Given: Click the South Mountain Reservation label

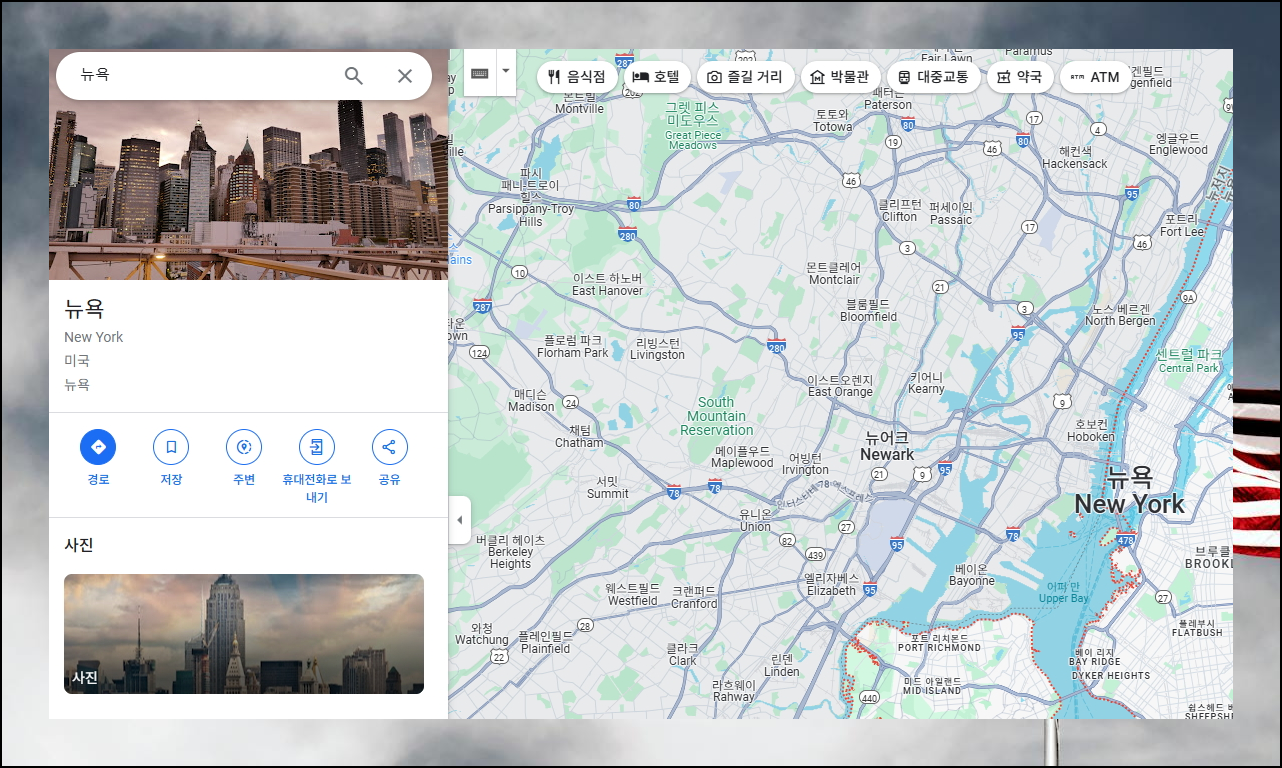Looking at the screenshot, I should point(717,416).
